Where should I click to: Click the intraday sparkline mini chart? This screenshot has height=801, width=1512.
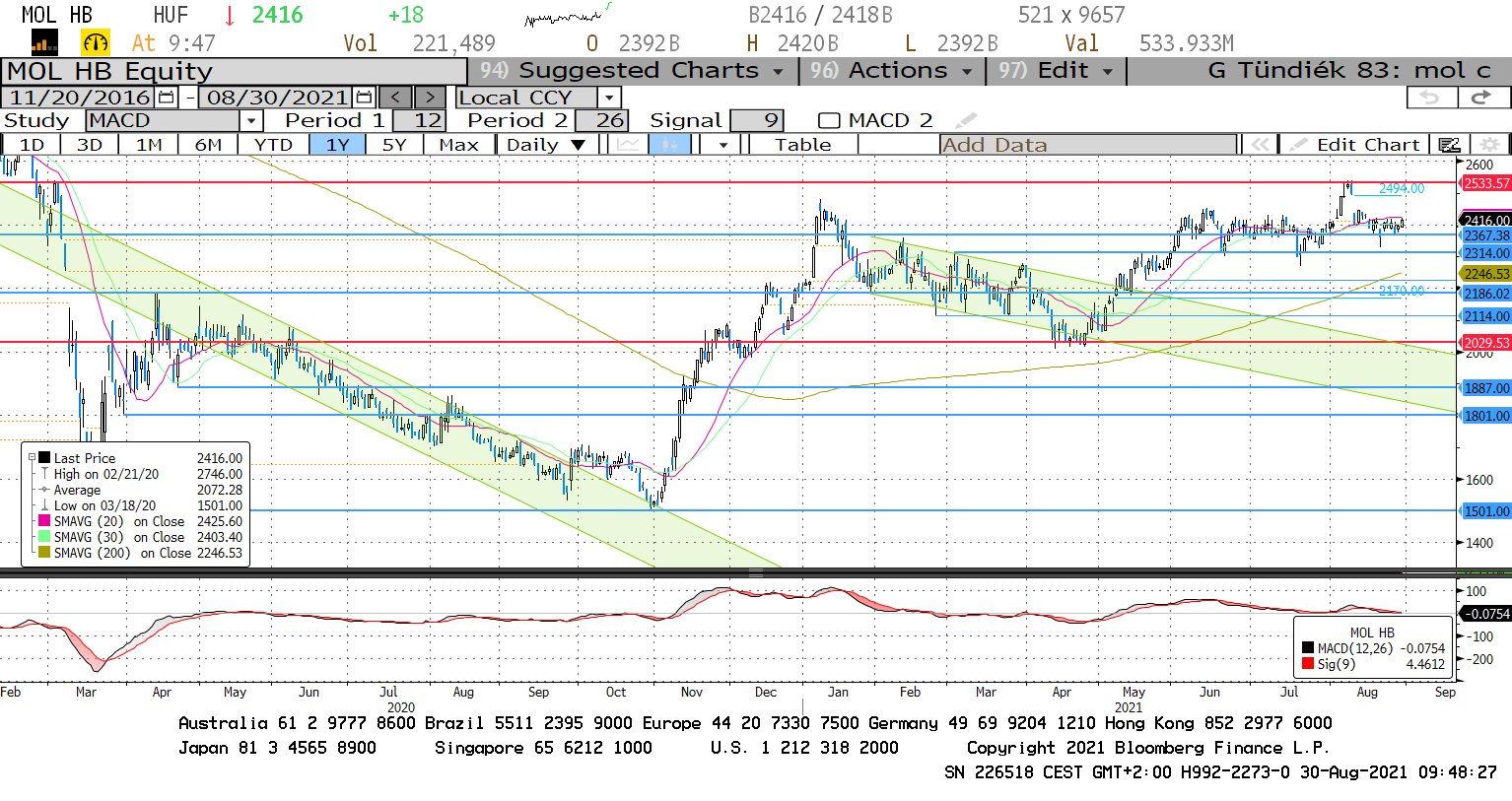click(568, 15)
